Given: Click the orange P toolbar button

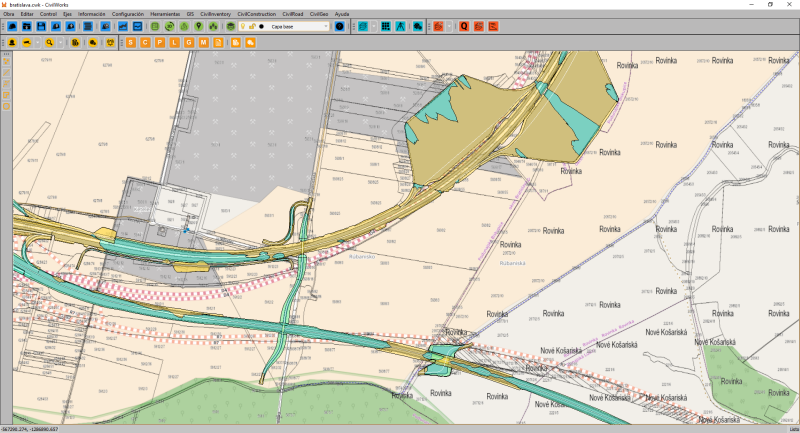Looking at the screenshot, I should (160, 43).
